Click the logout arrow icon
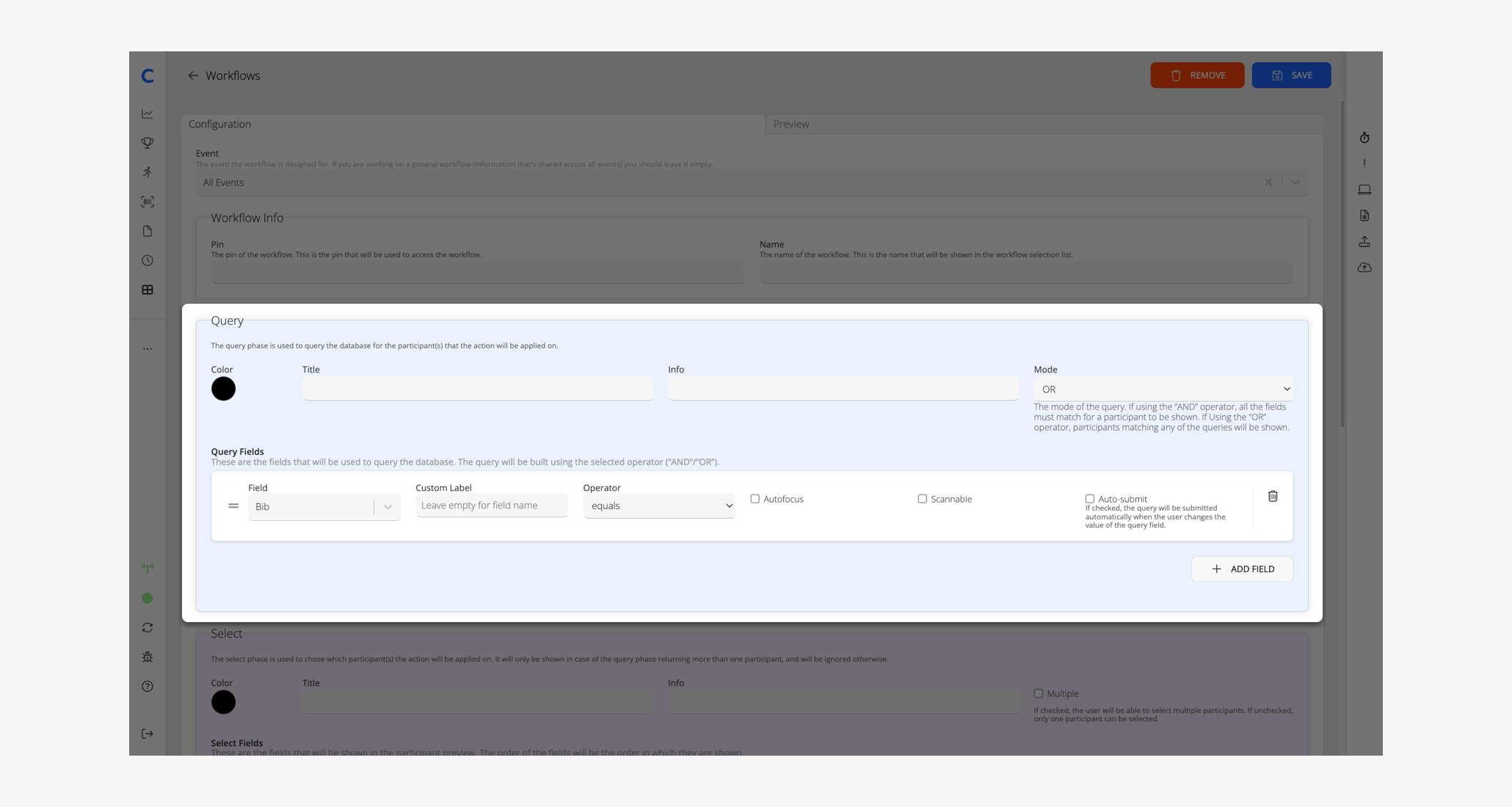Image resolution: width=1512 pixels, height=807 pixels. coord(148,734)
